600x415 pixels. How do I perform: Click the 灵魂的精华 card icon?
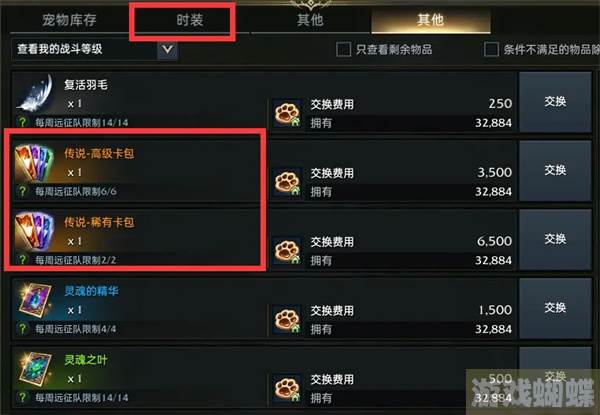pyautogui.click(x=35, y=300)
